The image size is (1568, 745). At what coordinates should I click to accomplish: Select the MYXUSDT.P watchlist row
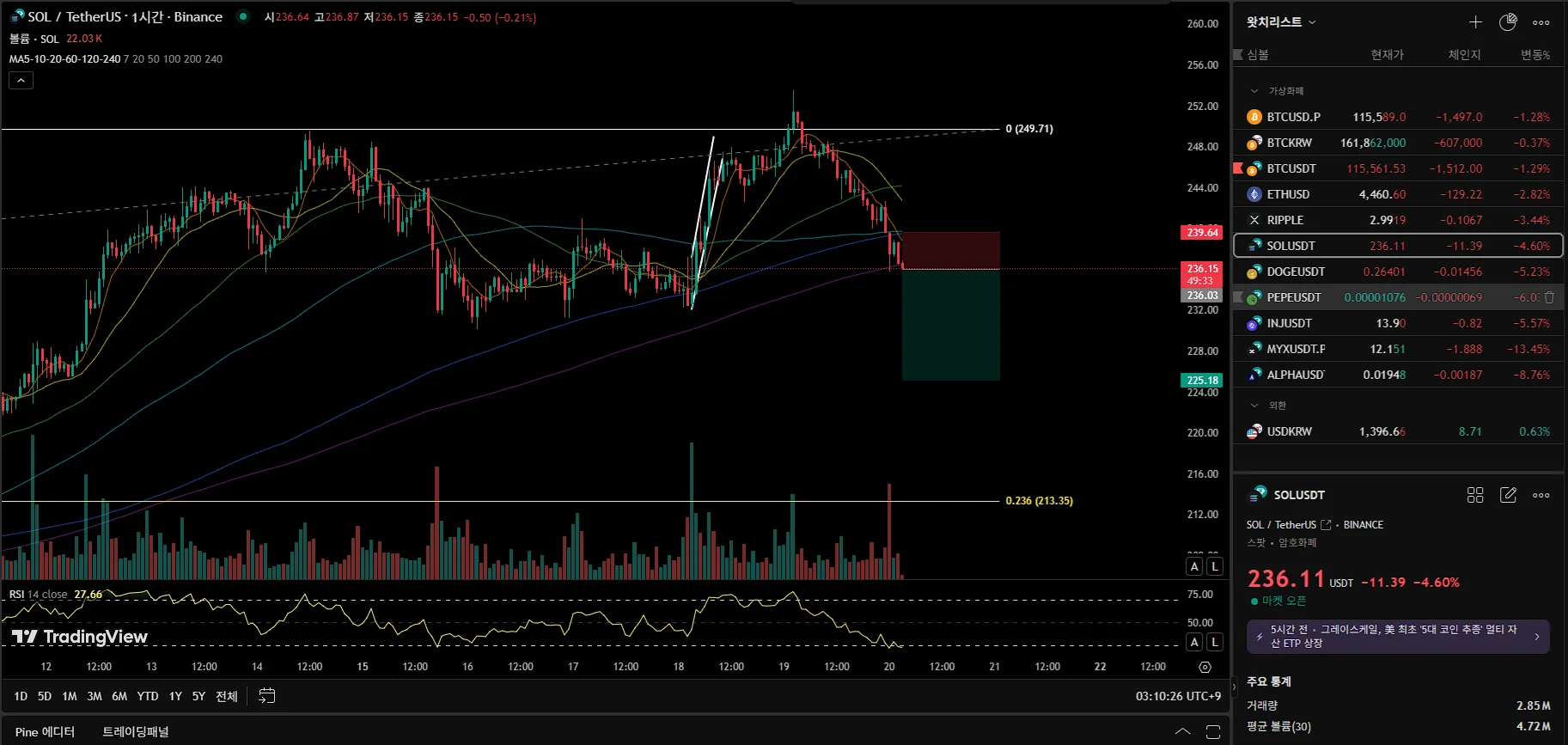(1398, 349)
